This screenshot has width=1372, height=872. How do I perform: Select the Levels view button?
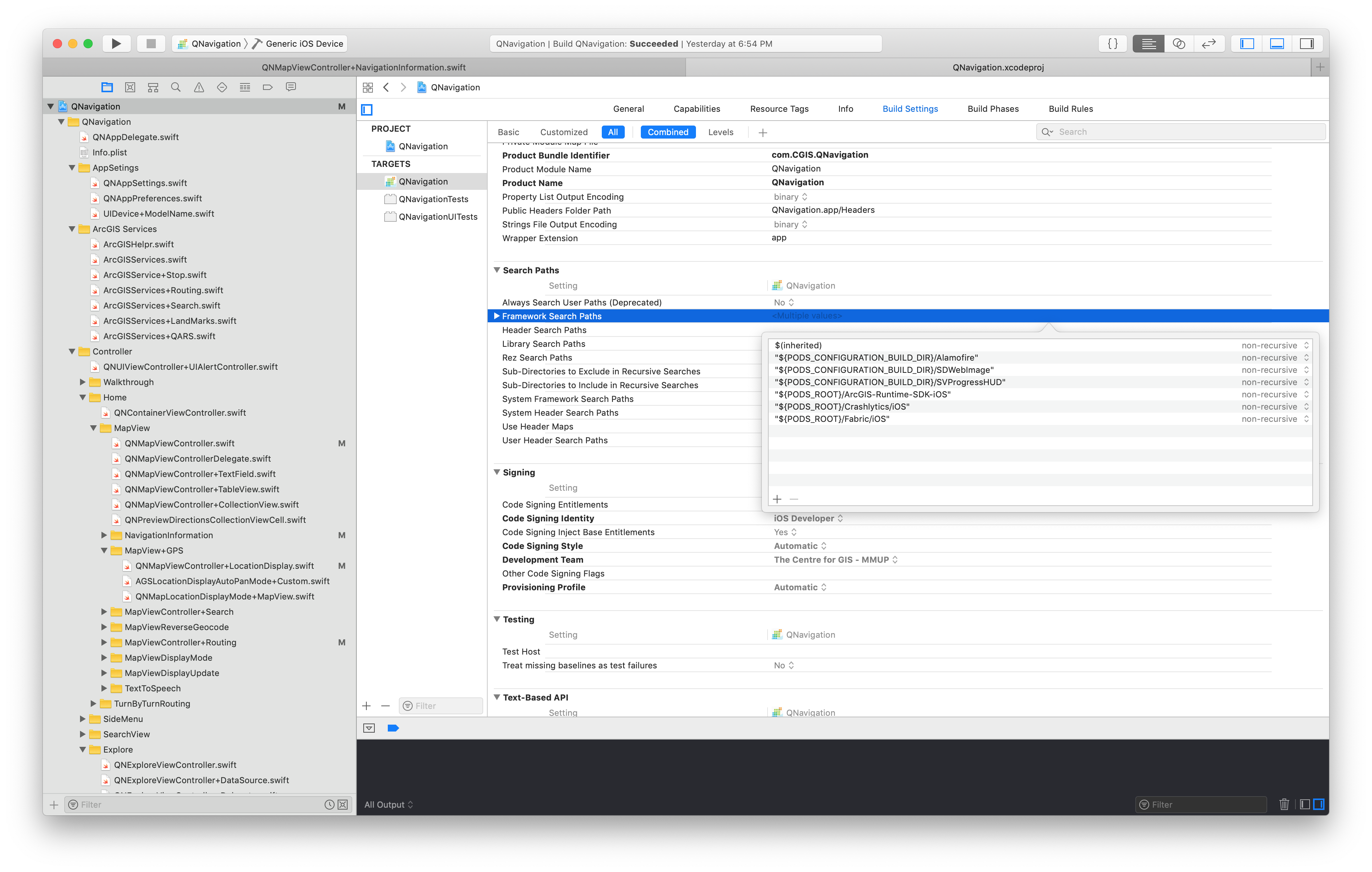720,132
